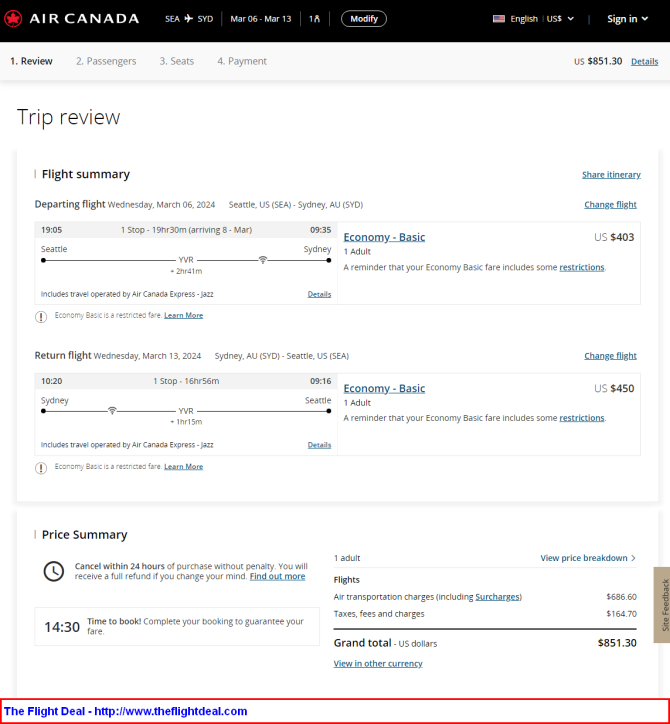This screenshot has height=724, width=670.
Task: Open the Site Feedback side tab
Action: 662,605
